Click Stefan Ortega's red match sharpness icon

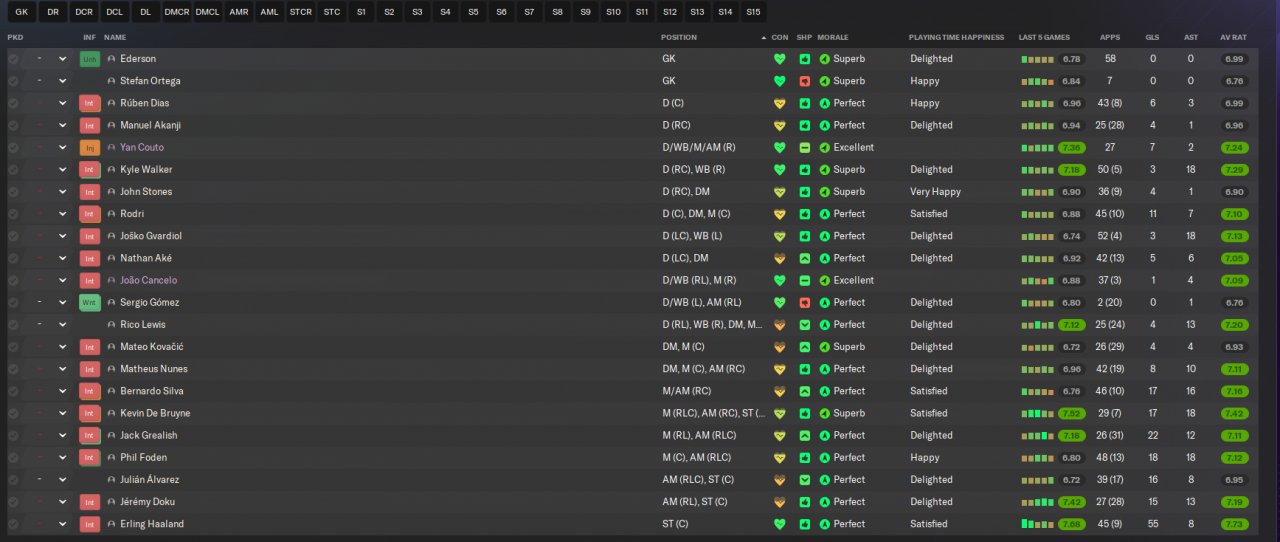tap(804, 81)
